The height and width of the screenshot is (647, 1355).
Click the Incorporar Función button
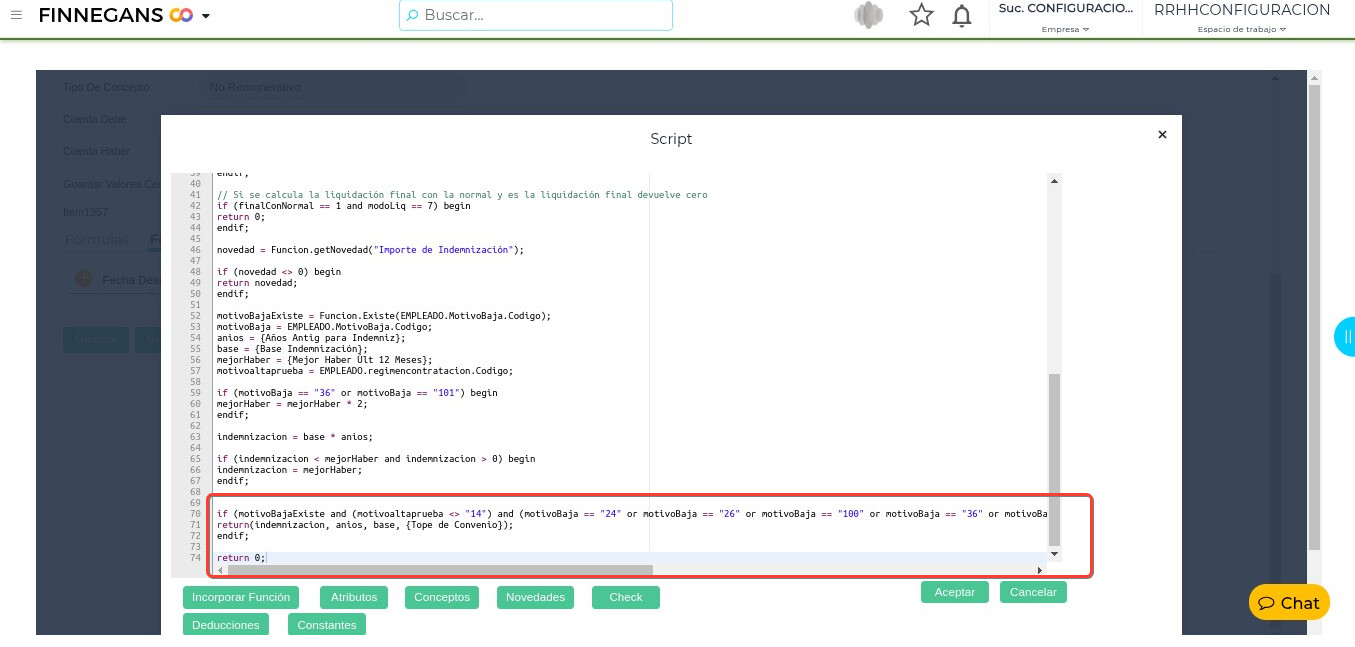241,597
